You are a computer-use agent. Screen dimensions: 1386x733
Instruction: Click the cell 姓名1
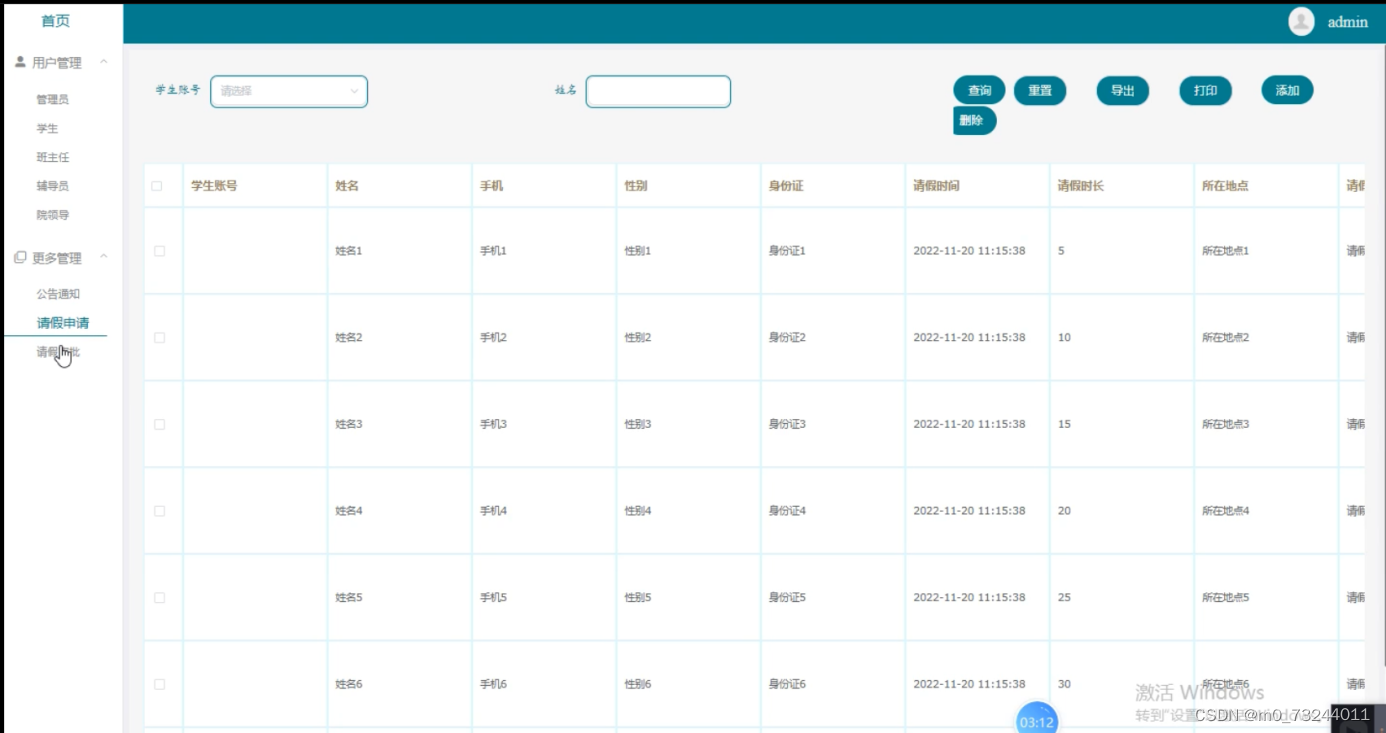(348, 251)
